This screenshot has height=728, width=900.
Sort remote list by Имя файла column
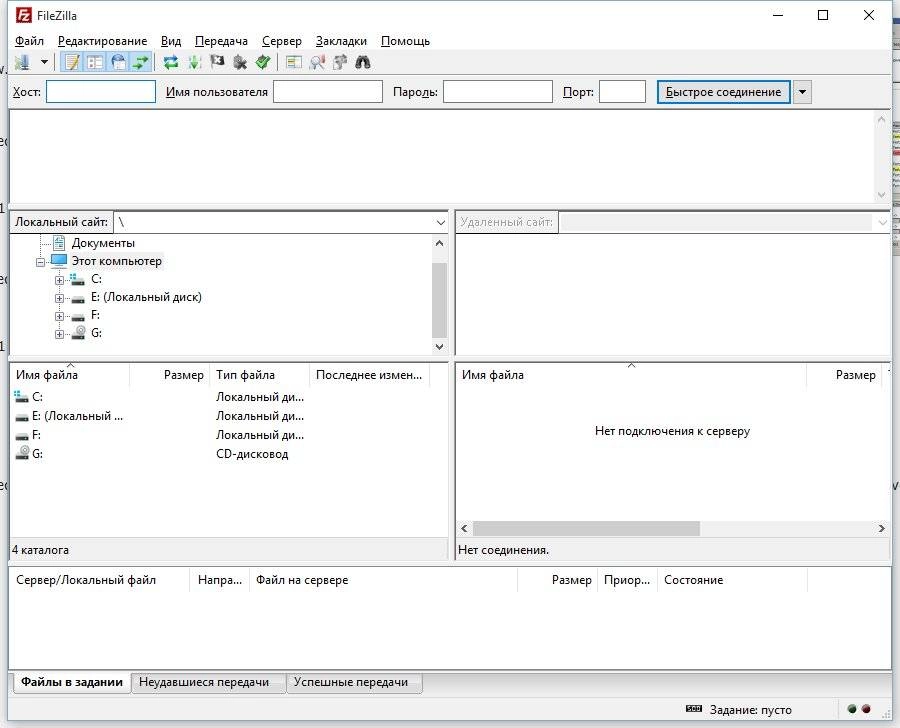(x=631, y=375)
